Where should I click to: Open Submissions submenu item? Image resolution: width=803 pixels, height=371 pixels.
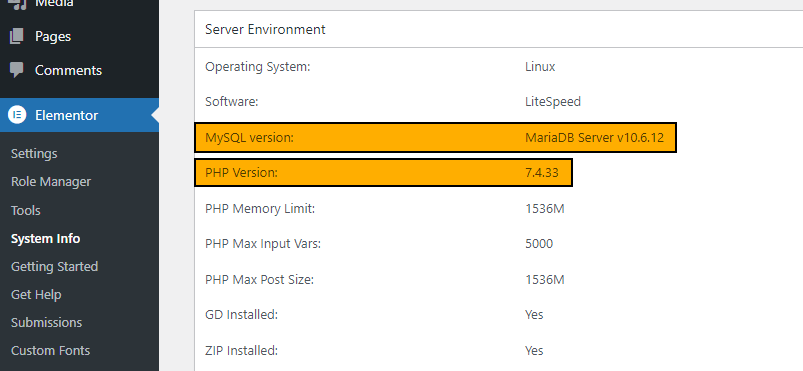[46, 323]
